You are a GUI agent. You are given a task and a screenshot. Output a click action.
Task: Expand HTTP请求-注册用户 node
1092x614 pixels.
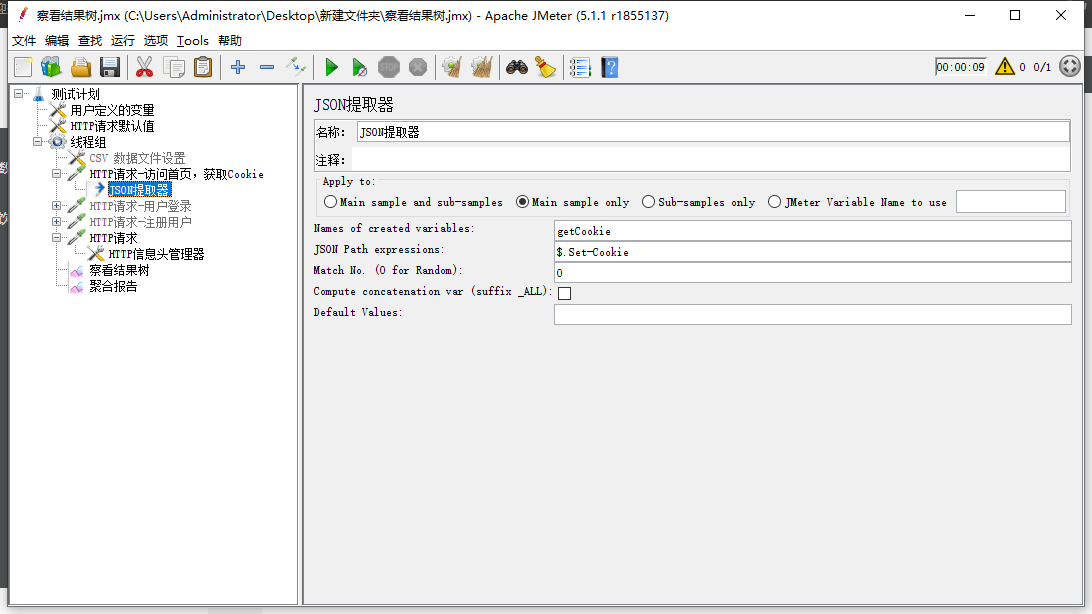click(56, 221)
